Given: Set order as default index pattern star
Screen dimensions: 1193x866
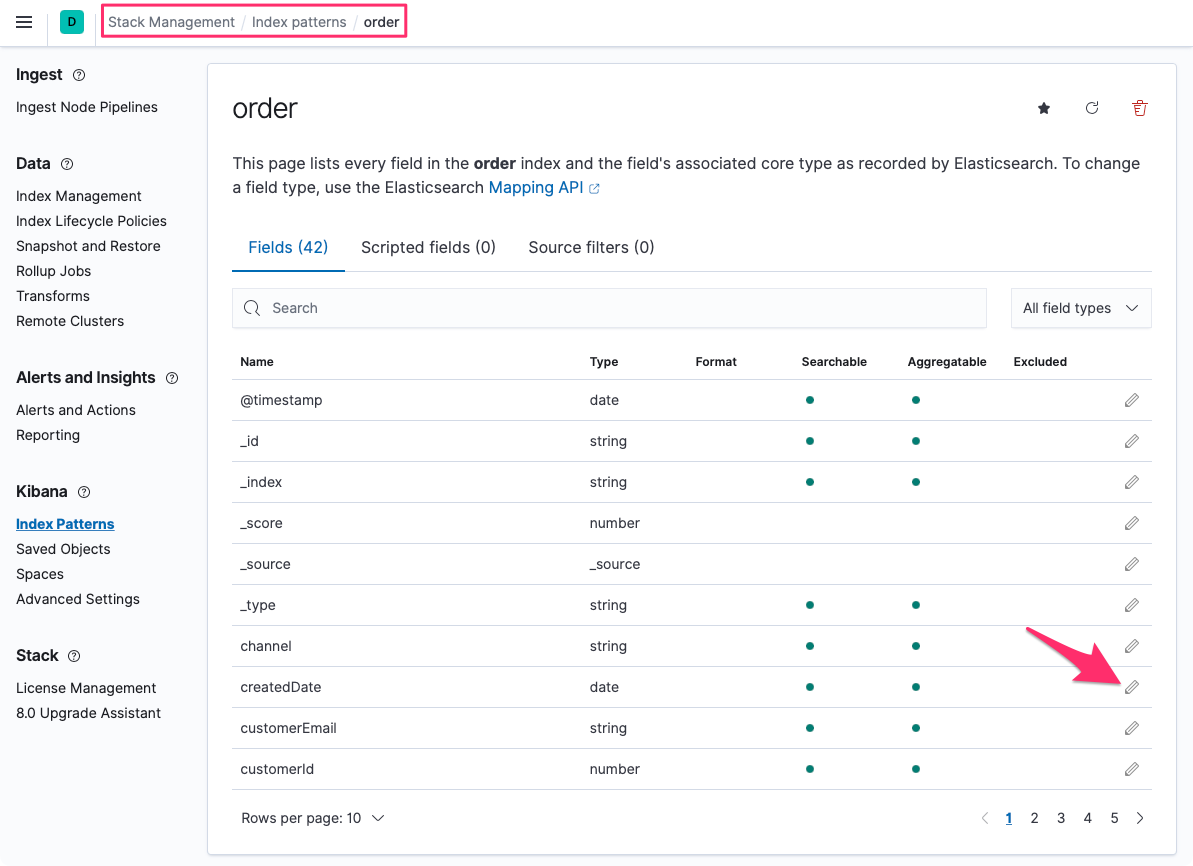Looking at the screenshot, I should (x=1044, y=108).
